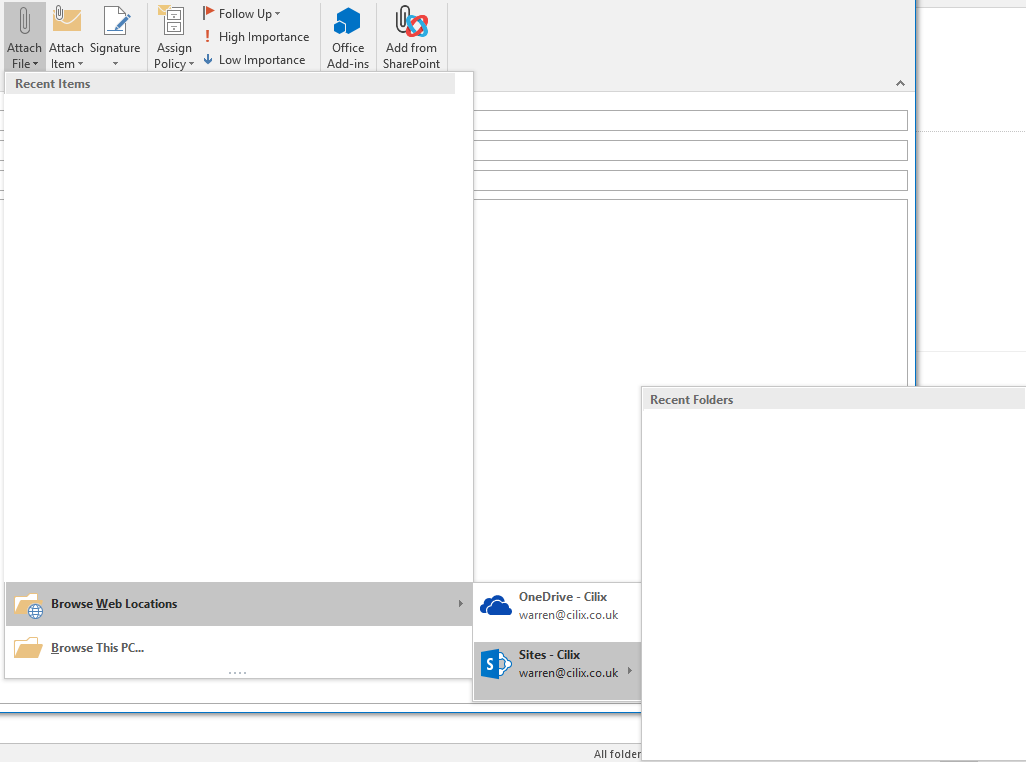
Task: Collapse the ribbon with the chevron
Action: pyautogui.click(x=900, y=83)
